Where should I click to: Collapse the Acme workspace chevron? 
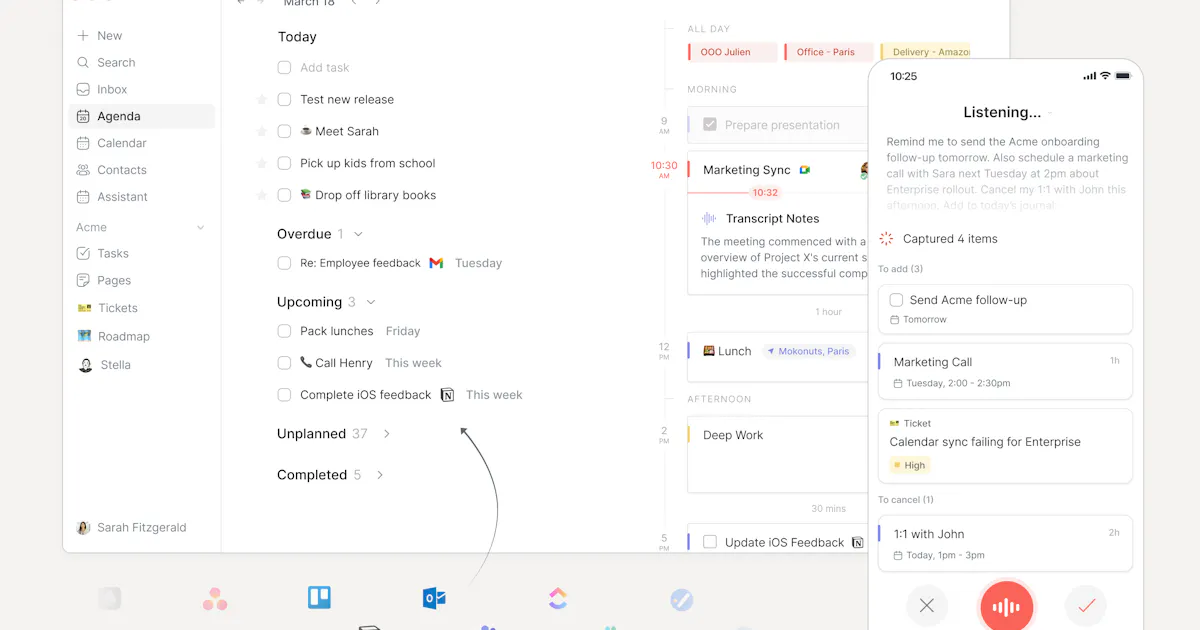200,228
